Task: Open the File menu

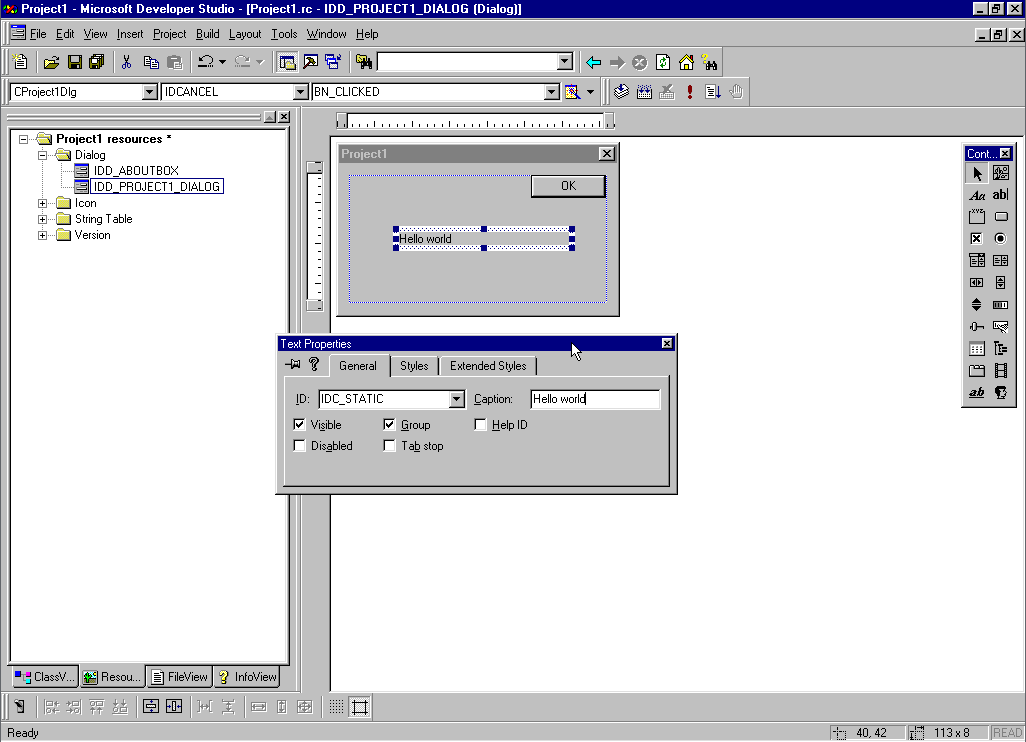Action: pyautogui.click(x=38, y=34)
